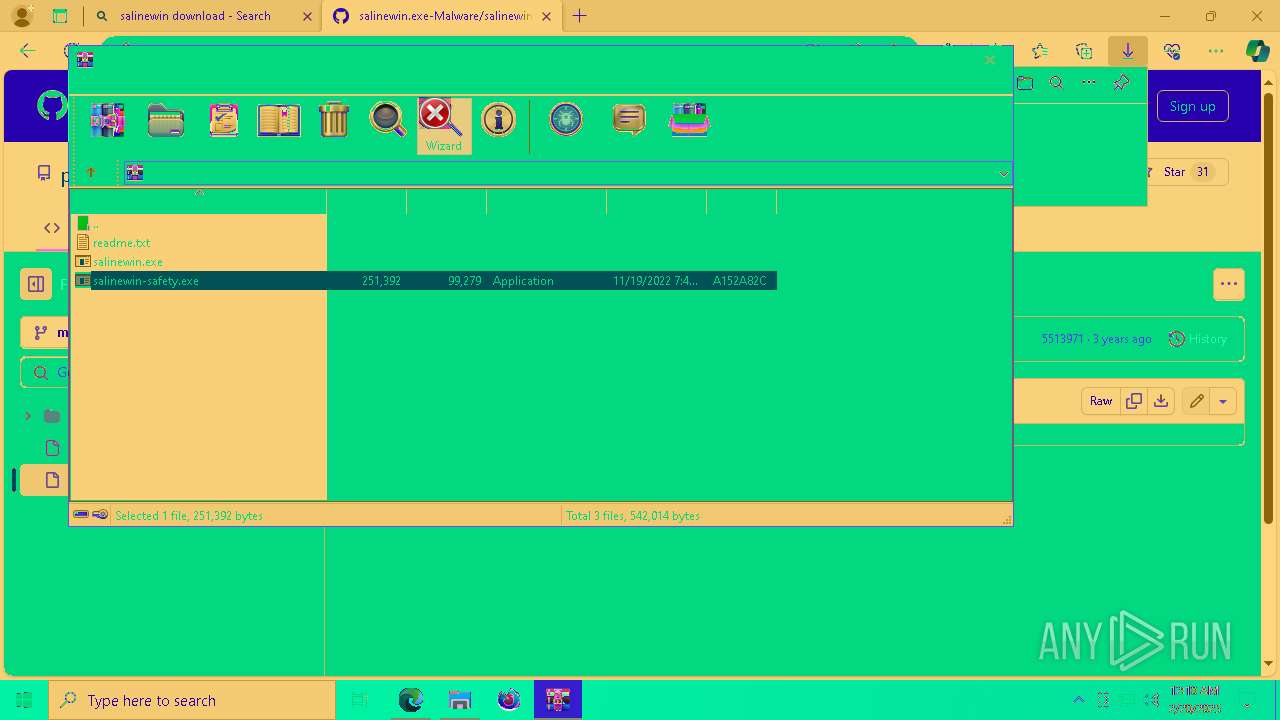Click the taskbar 'Type here to search' box
1280x720 pixels.
[x=192, y=700]
